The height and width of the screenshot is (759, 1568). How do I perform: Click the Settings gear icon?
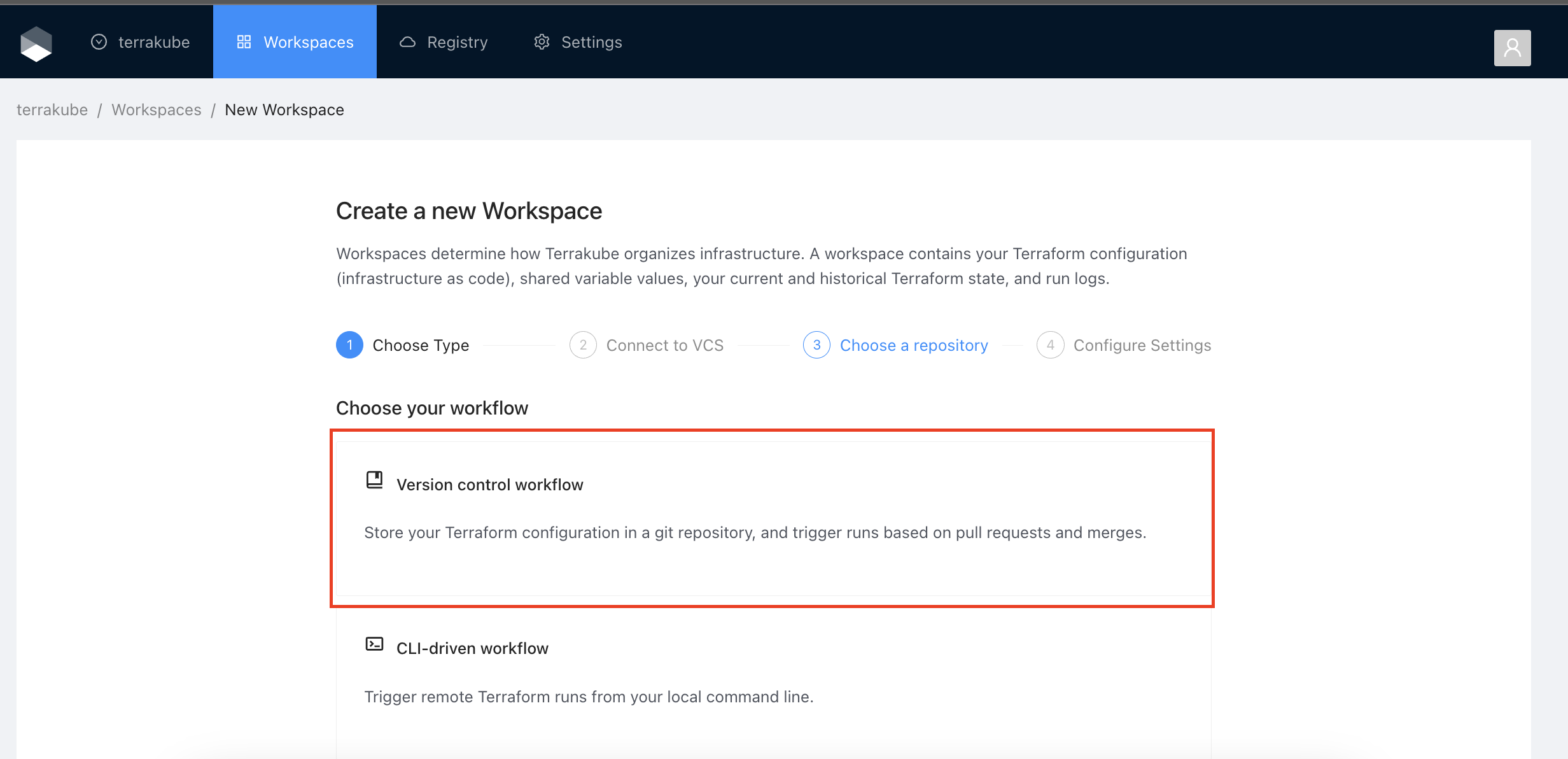(542, 42)
